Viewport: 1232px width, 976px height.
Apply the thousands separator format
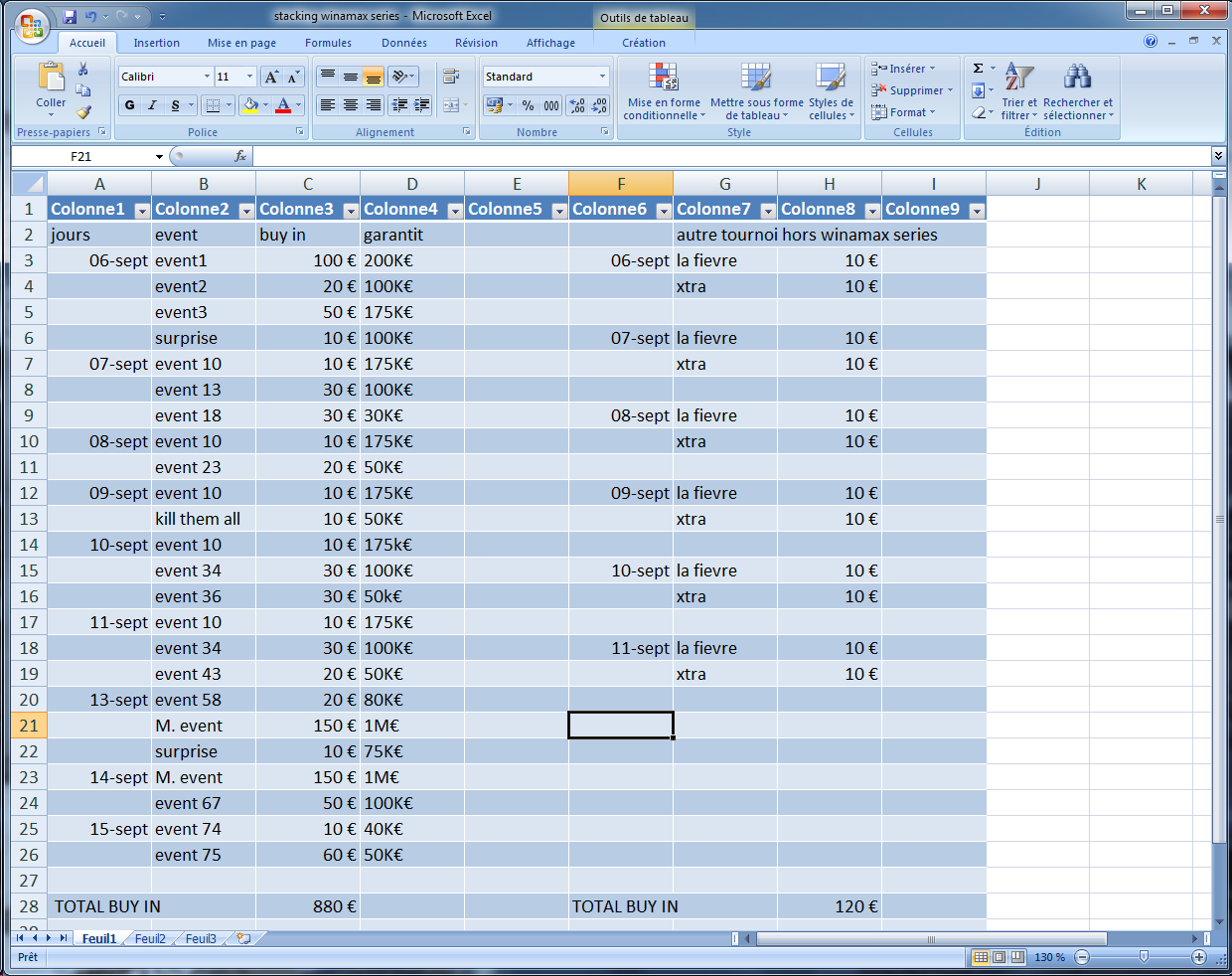click(x=551, y=105)
